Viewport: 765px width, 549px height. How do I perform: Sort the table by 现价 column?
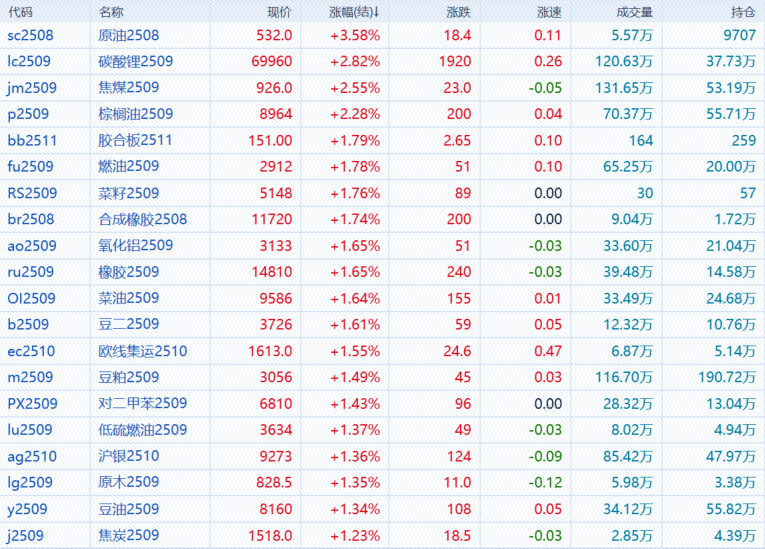click(279, 12)
